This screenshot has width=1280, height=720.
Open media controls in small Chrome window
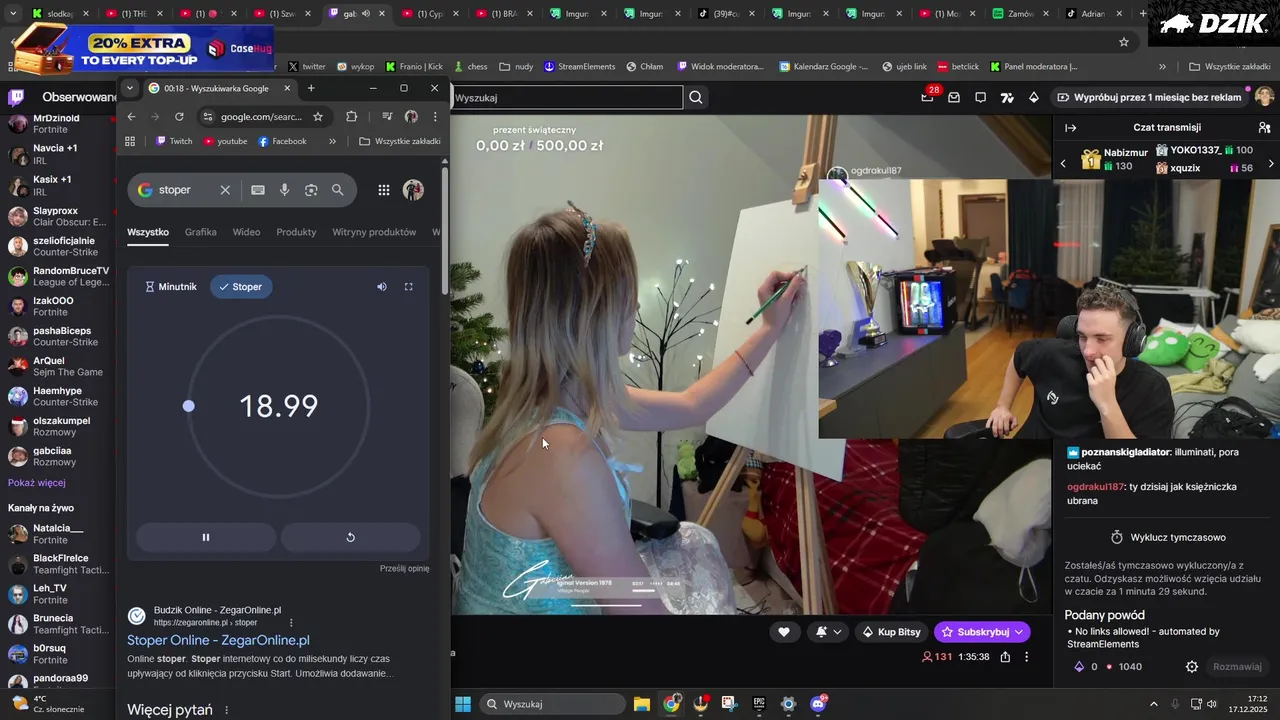point(387,117)
